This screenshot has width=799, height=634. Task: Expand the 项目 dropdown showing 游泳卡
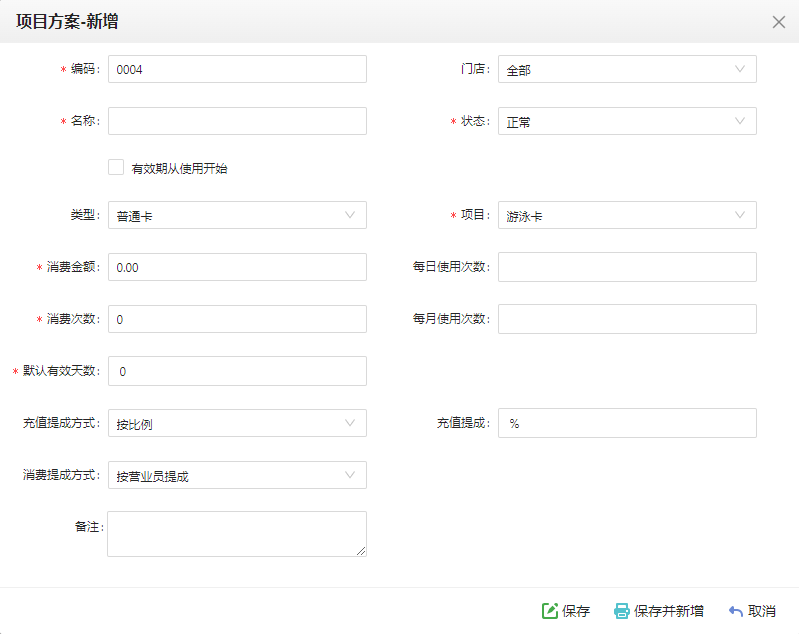pos(627,215)
